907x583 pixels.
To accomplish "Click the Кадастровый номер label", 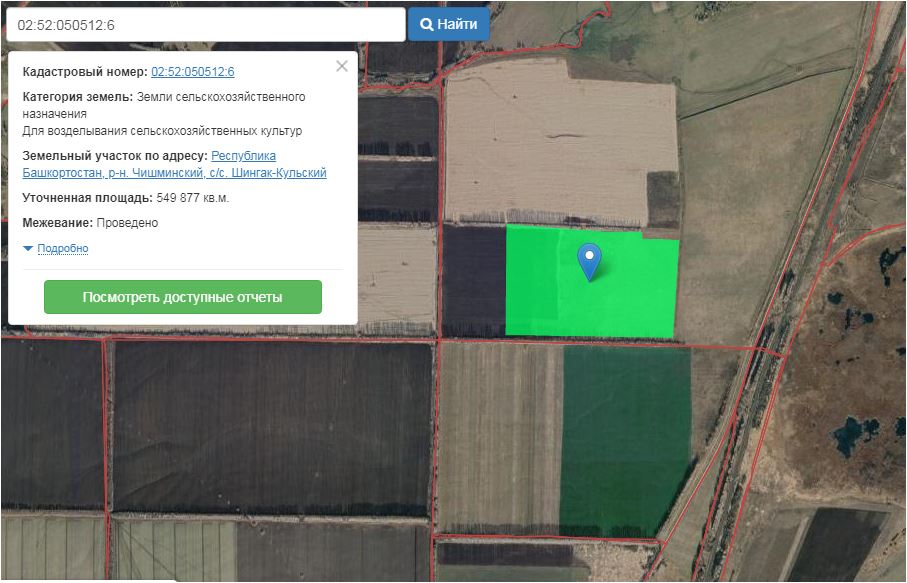I will point(85,72).
